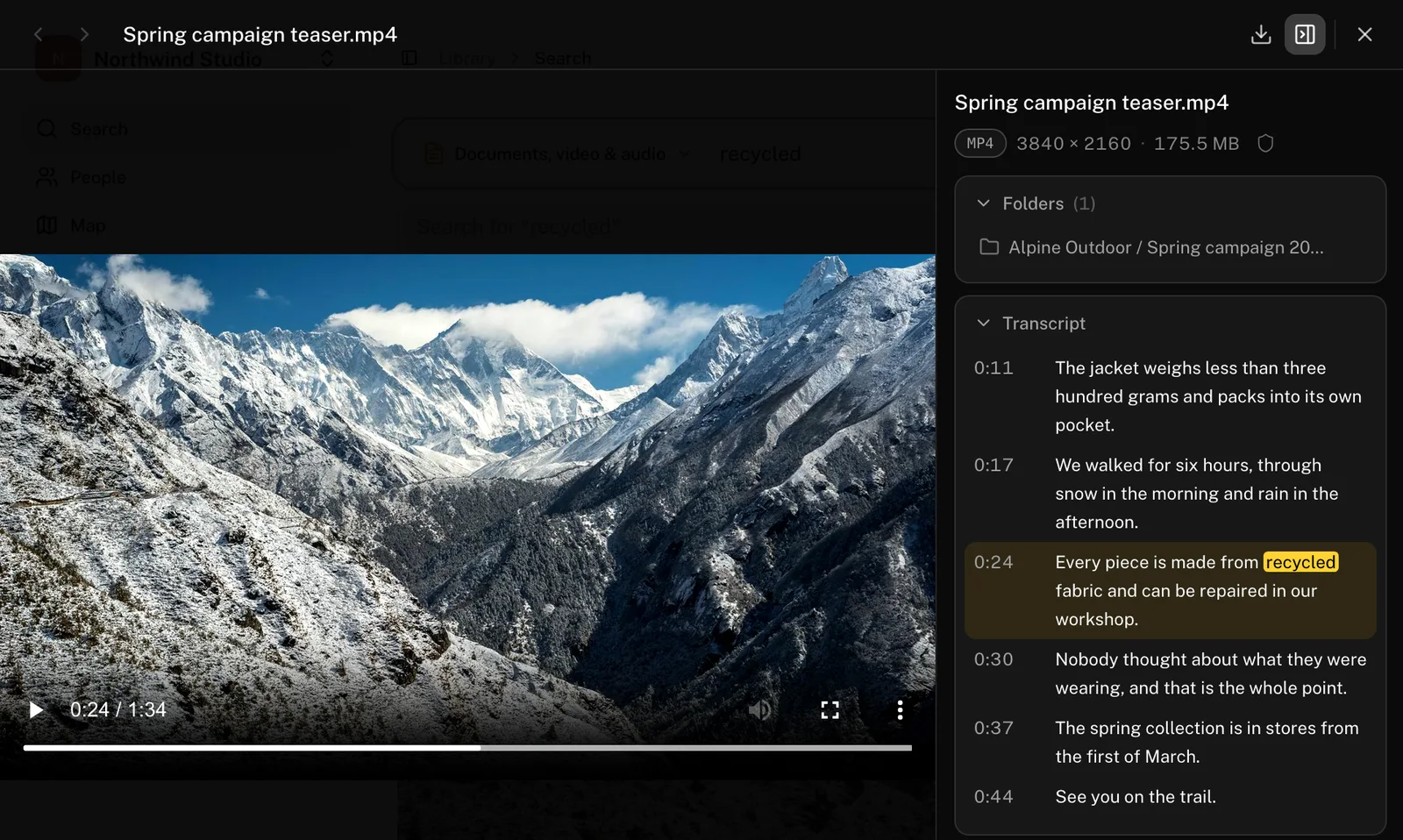Close the video preview
1403x840 pixels.
(x=1364, y=34)
